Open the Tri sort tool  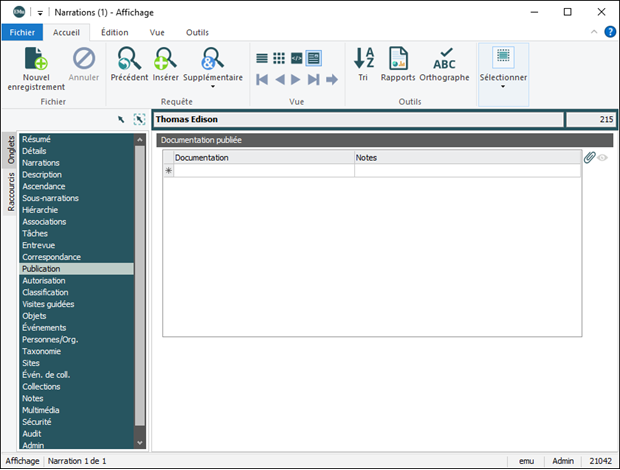pyautogui.click(x=363, y=58)
